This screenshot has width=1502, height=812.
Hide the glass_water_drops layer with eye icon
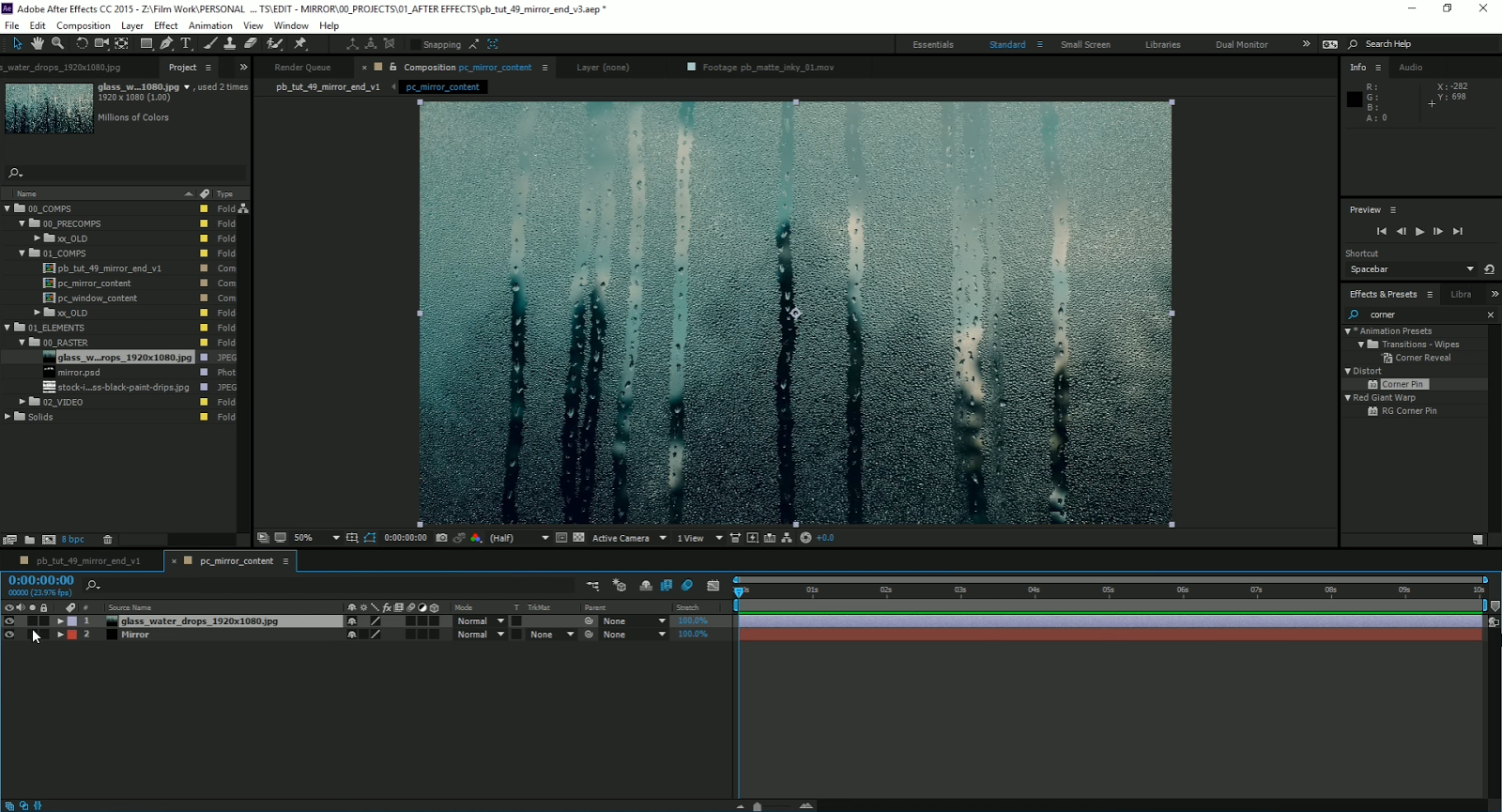tap(9, 621)
